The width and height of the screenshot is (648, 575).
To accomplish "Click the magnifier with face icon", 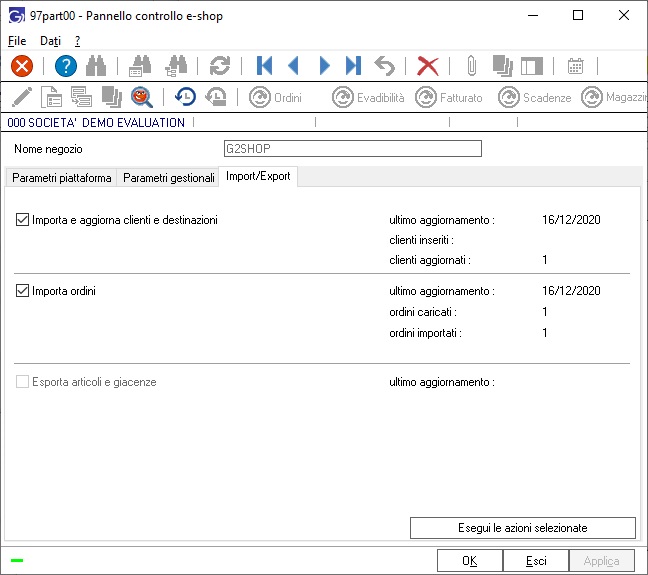I will click(142, 98).
